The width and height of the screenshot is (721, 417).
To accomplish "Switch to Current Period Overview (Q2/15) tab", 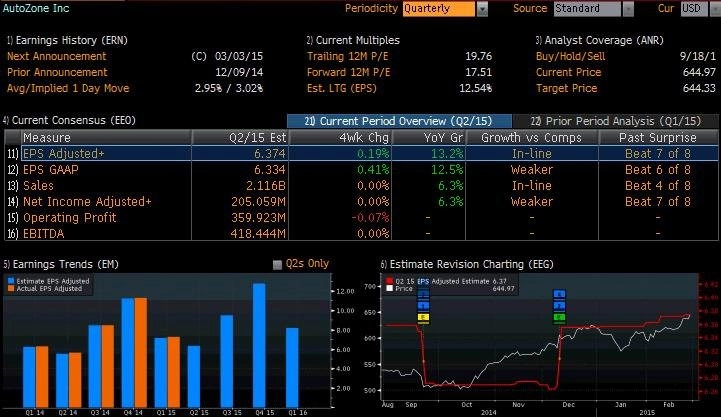I will (x=399, y=121).
